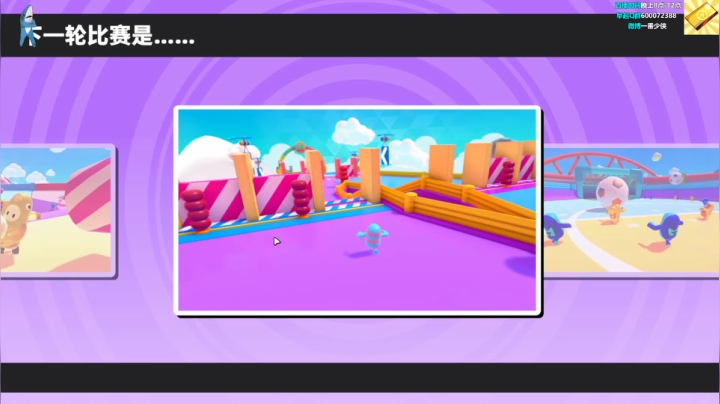Click the golden ticket icon
Image resolution: width=720 pixels, height=404 pixels.
coord(702,17)
